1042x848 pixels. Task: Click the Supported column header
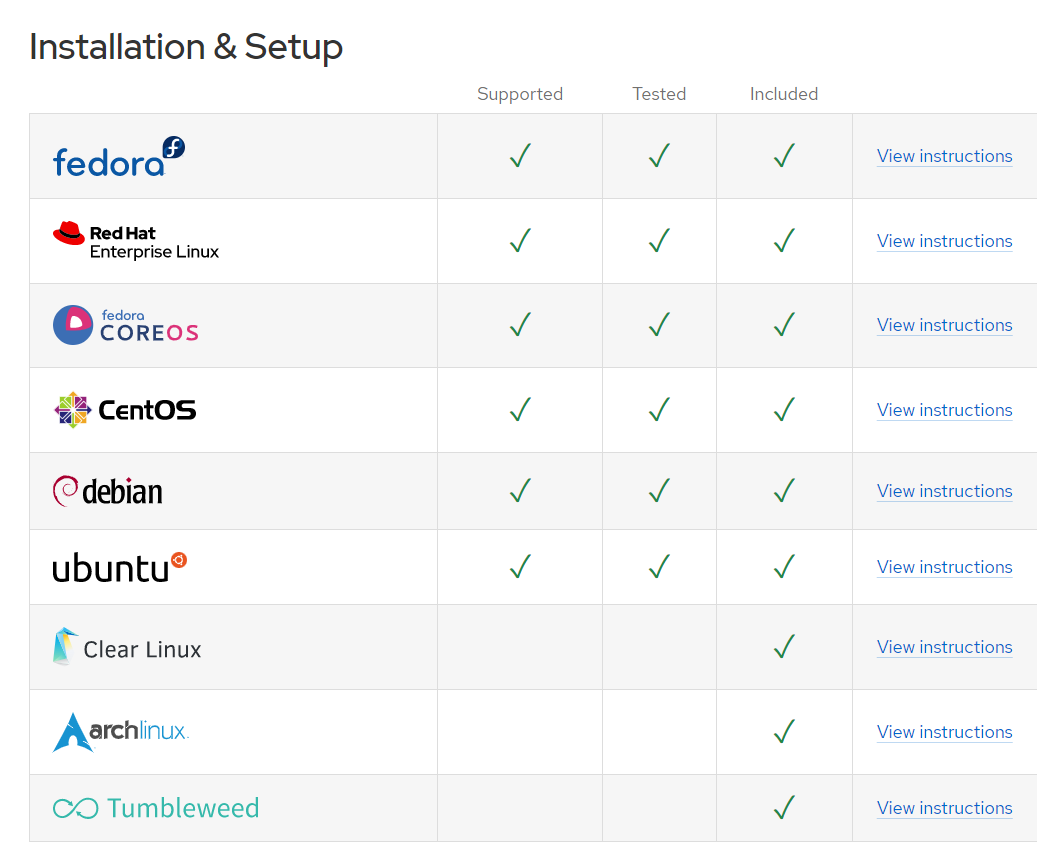click(520, 94)
